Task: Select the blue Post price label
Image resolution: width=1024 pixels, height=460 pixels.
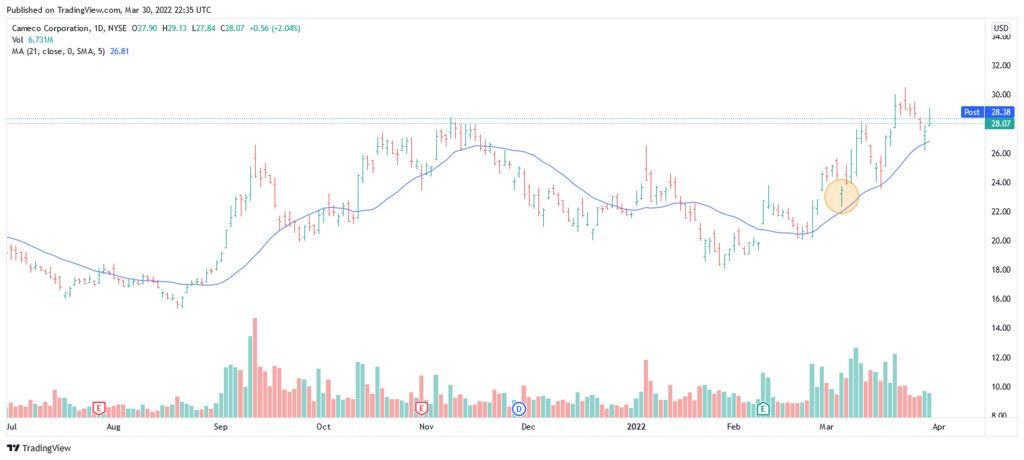Action: point(971,112)
